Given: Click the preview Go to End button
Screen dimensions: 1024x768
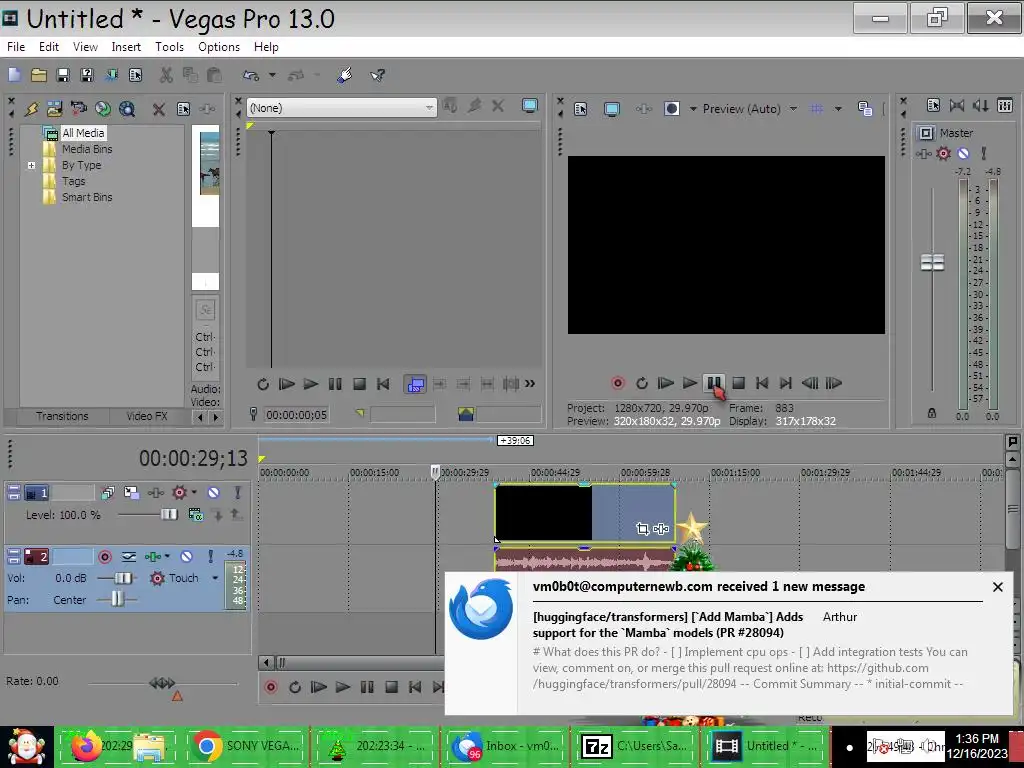Looking at the screenshot, I should (x=786, y=383).
